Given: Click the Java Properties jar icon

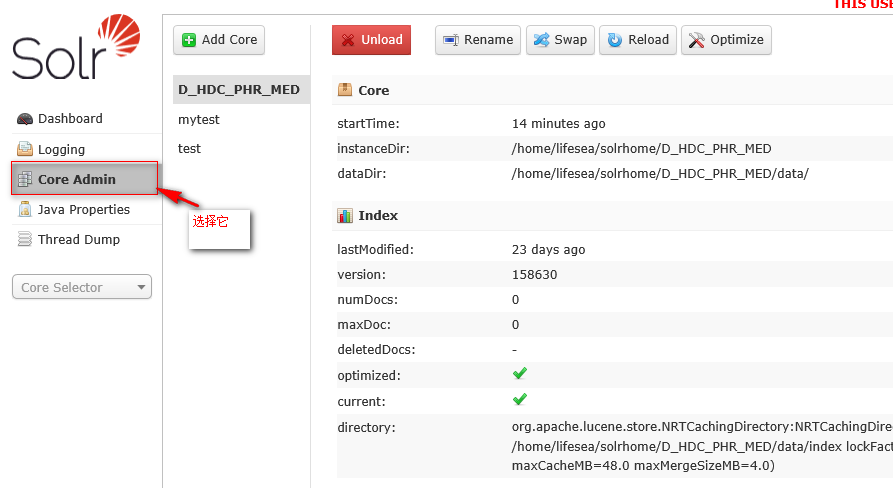Looking at the screenshot, I should pyautogui.click(x=24, y=210).
